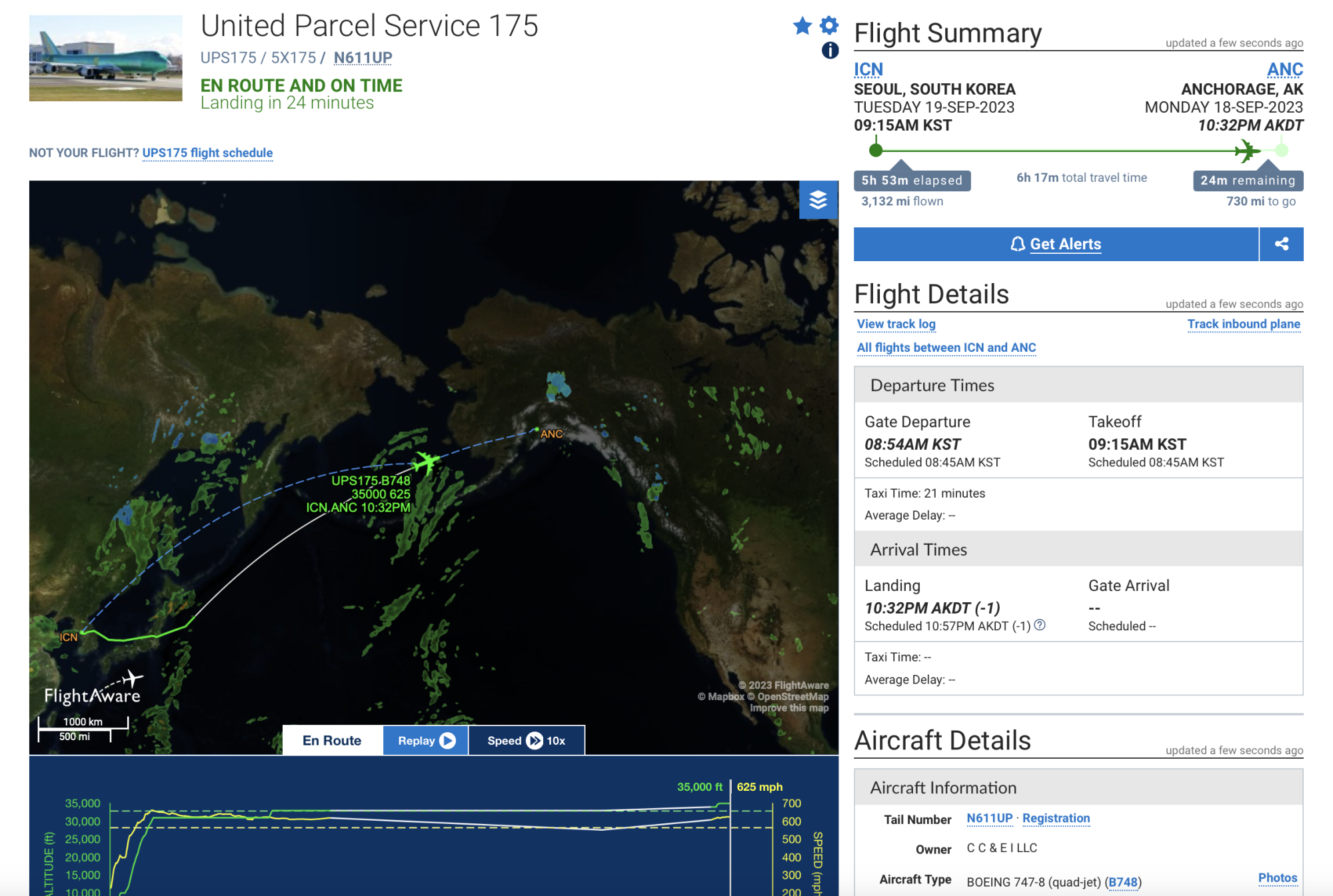Select the En Route tab
Image resolution: width=1333 pixels, height=896 pixels.
pos(332,740)
